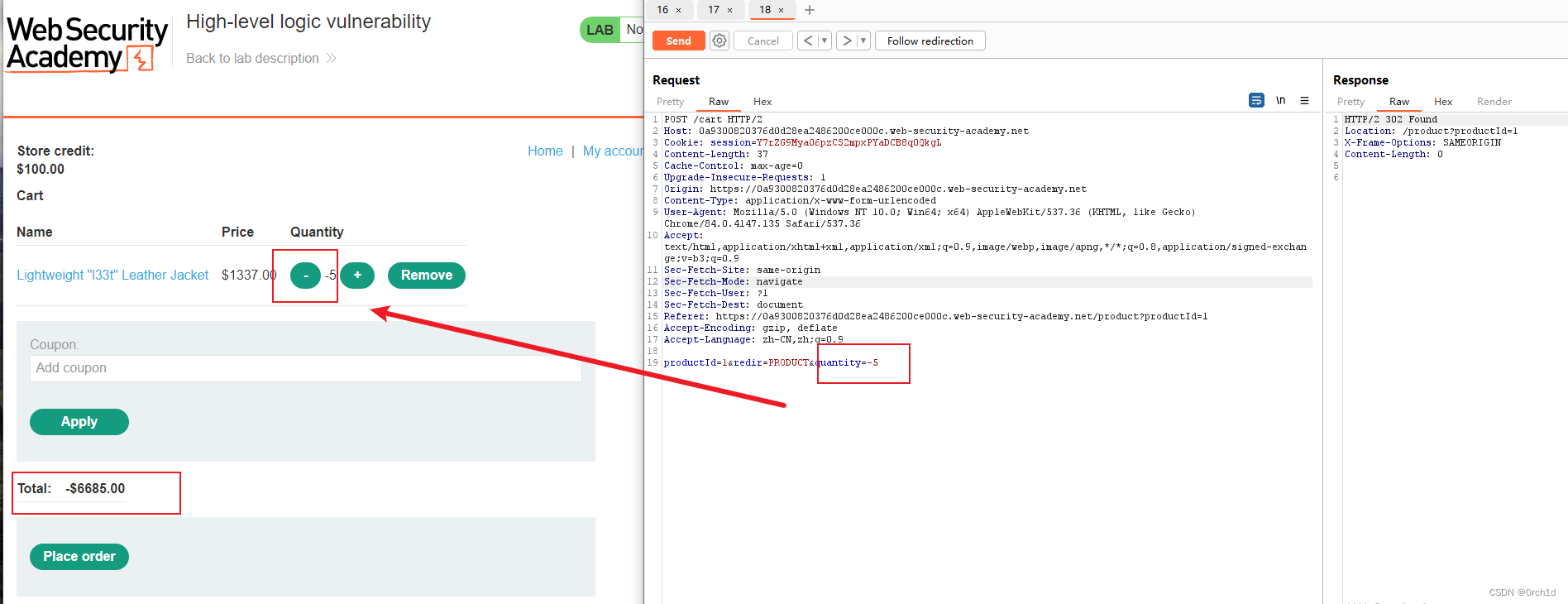This screenshot has height=604, width=1568.
Task: Click the Web Security Academy logo
Action: [x=87, y=44]
